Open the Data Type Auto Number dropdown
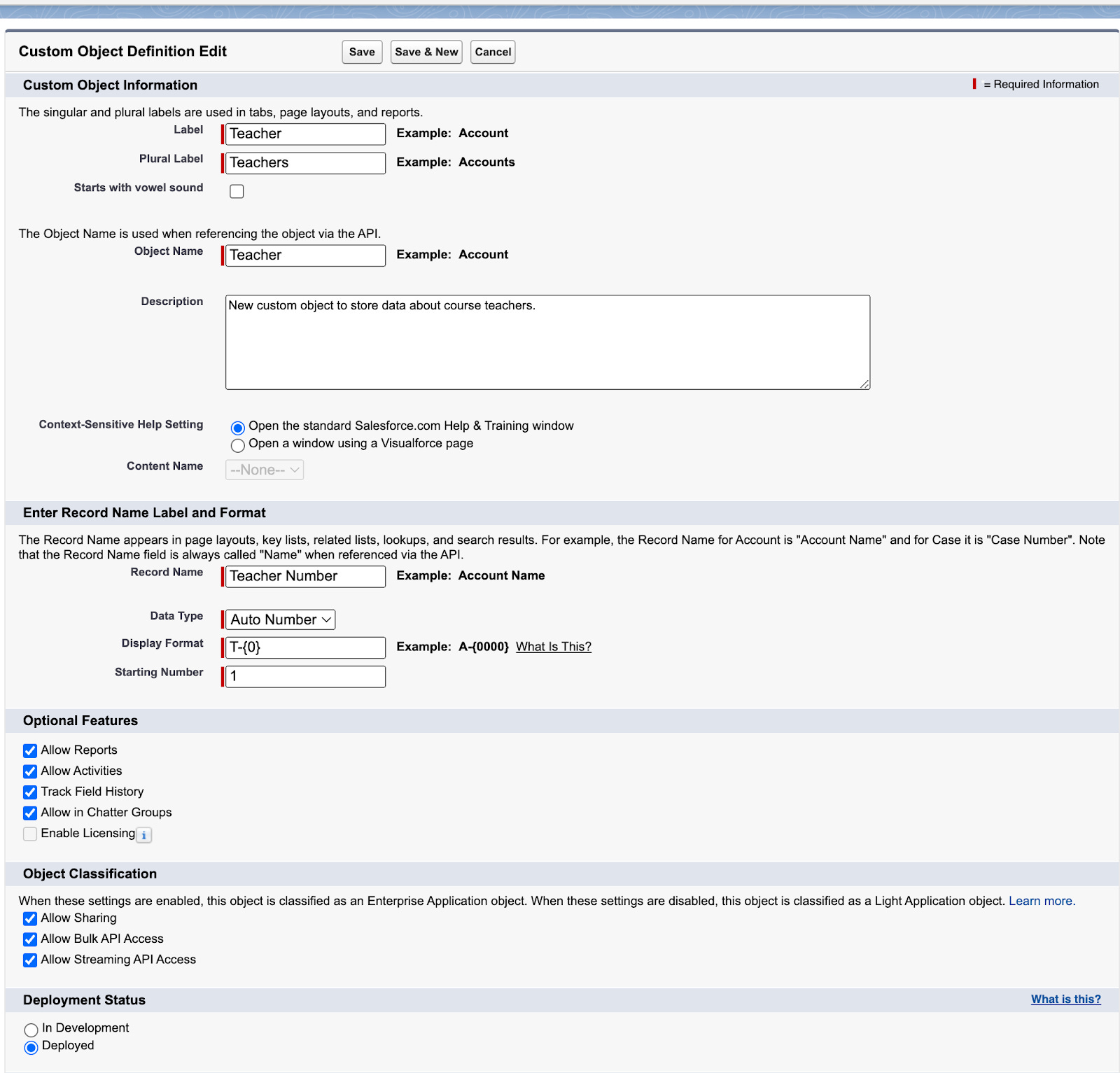The height and width of the screenshot is (1073, 1120). pyautogui.click(x=280, y=619)
